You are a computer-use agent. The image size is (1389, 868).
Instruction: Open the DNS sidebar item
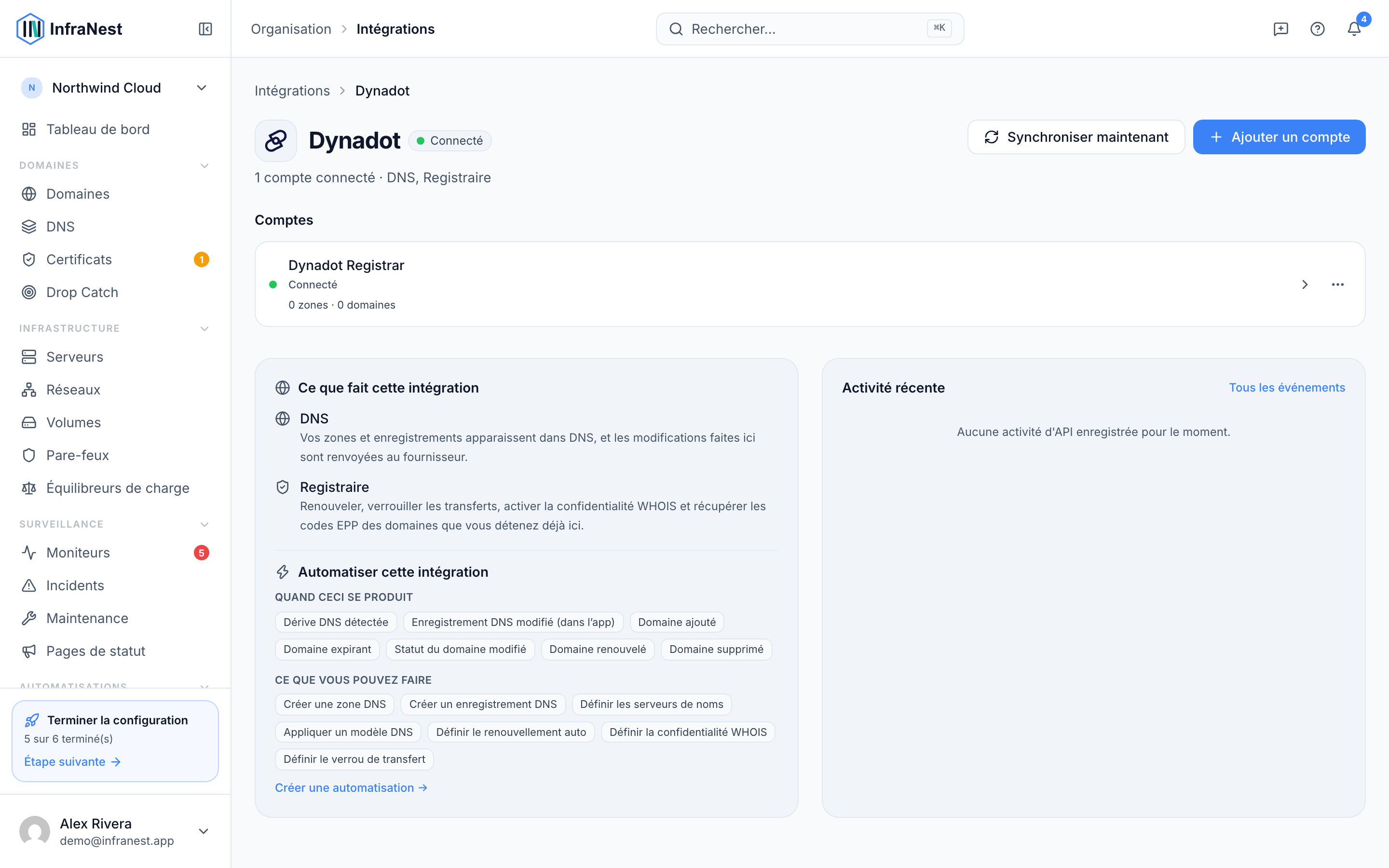coord(115,227)
